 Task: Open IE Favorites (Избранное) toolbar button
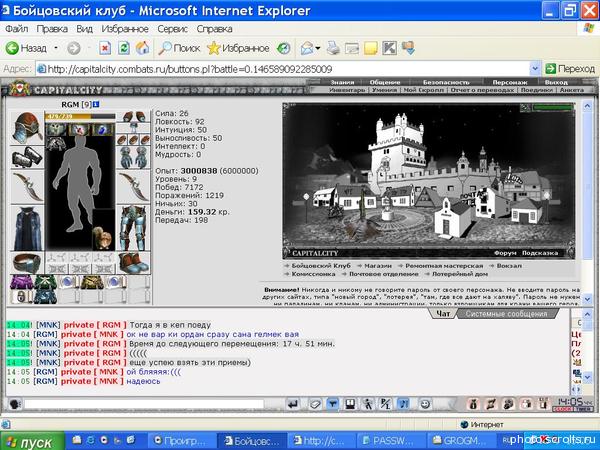pyautogui.click(x=238, y=48)
